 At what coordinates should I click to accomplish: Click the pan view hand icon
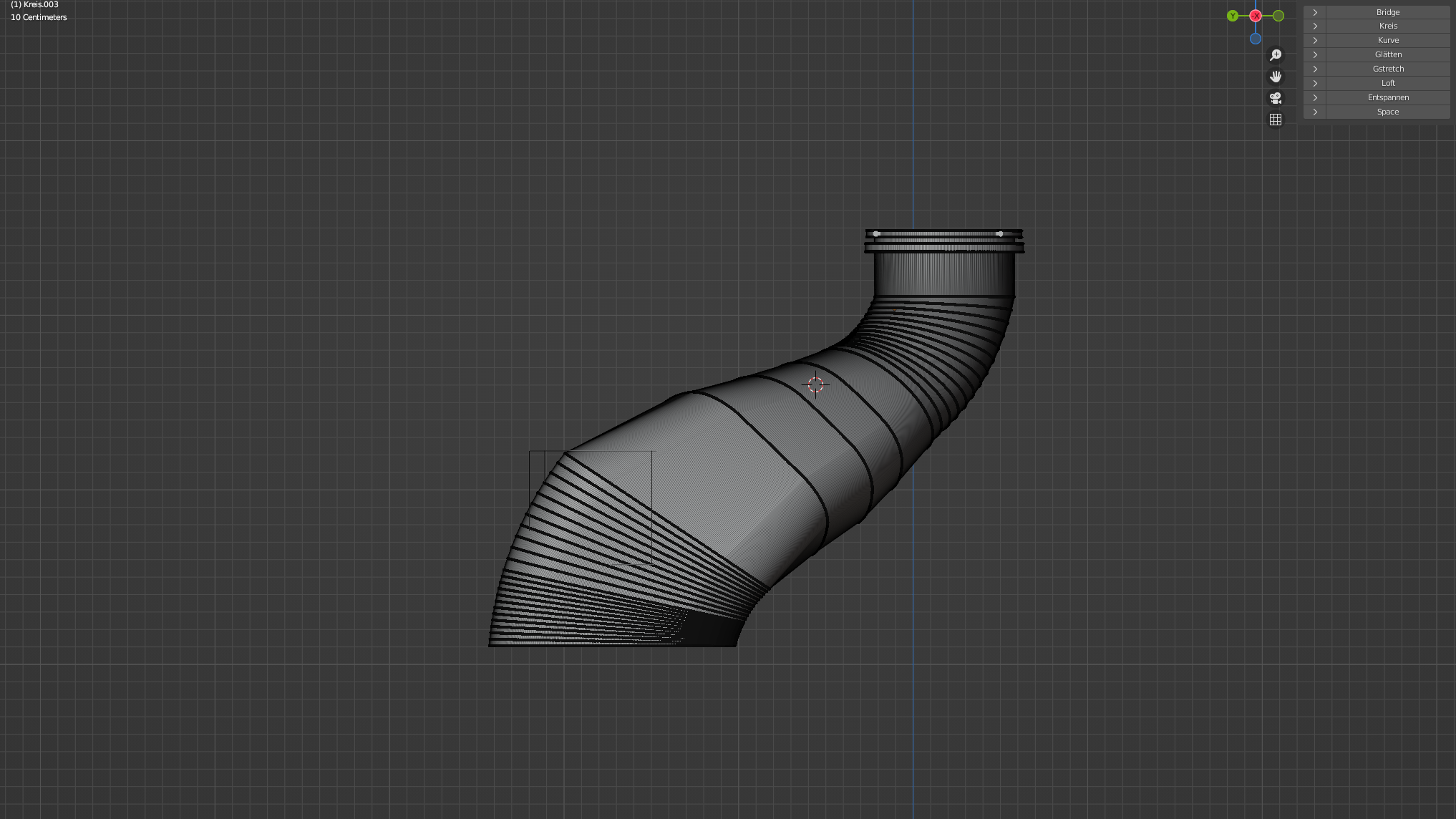1276,77
